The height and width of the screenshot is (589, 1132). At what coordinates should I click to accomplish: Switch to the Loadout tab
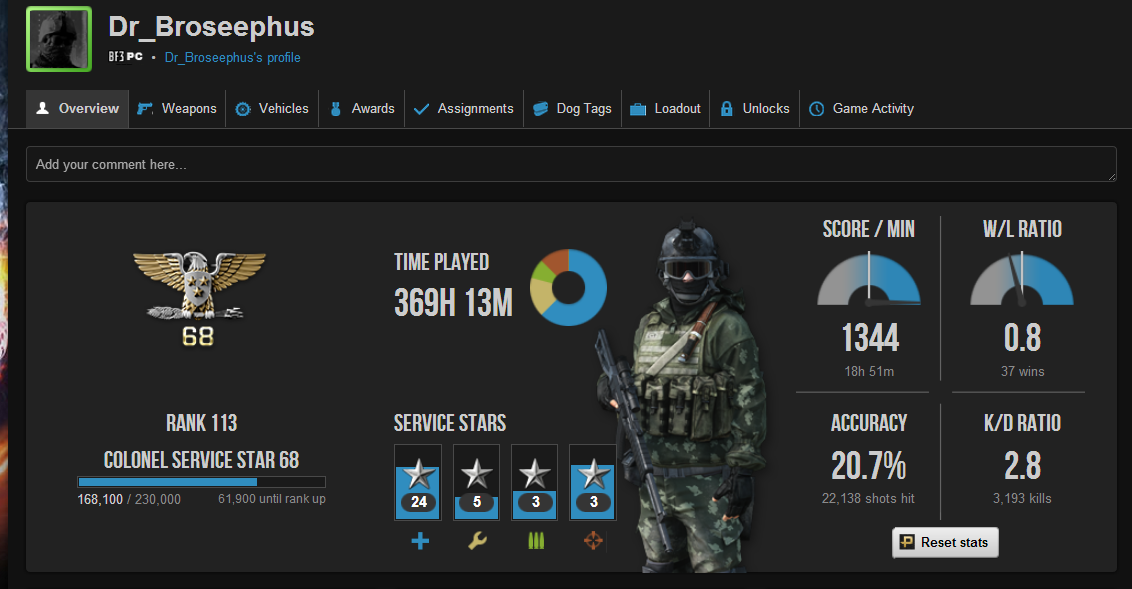point(666,109)
